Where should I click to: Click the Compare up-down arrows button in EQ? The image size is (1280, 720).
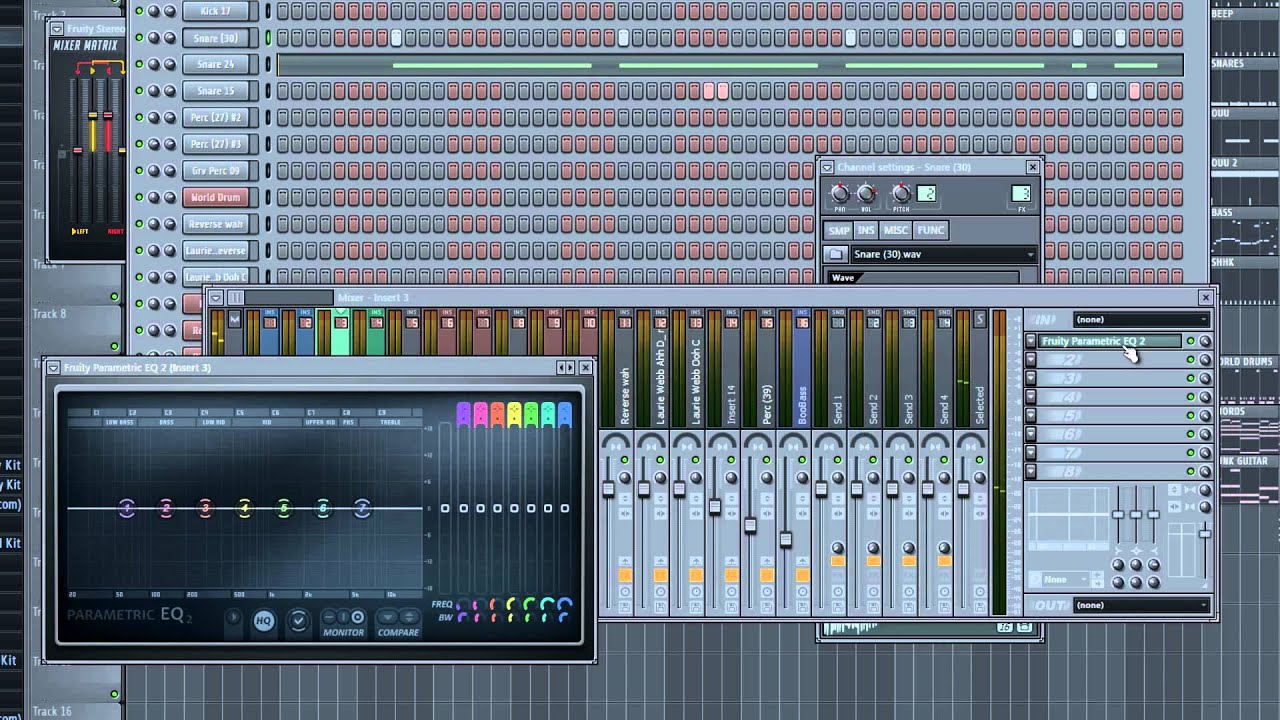(409, 617)
